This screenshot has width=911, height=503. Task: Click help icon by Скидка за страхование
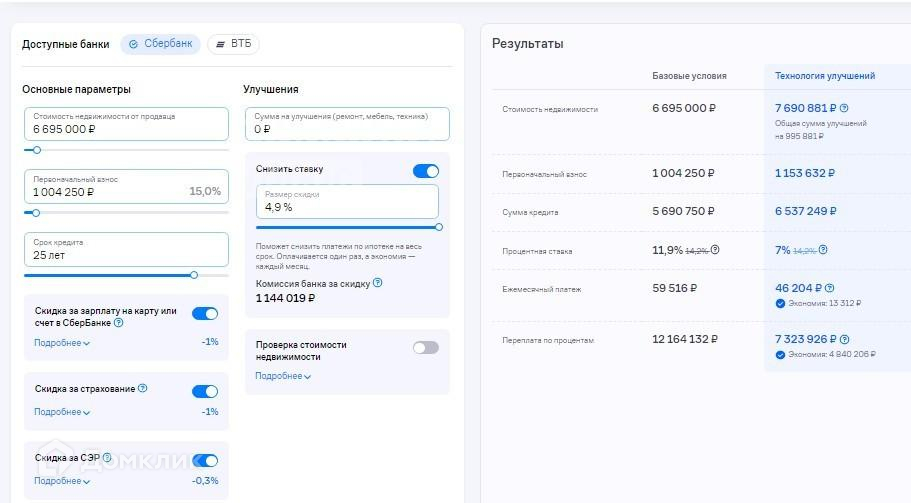142,388
